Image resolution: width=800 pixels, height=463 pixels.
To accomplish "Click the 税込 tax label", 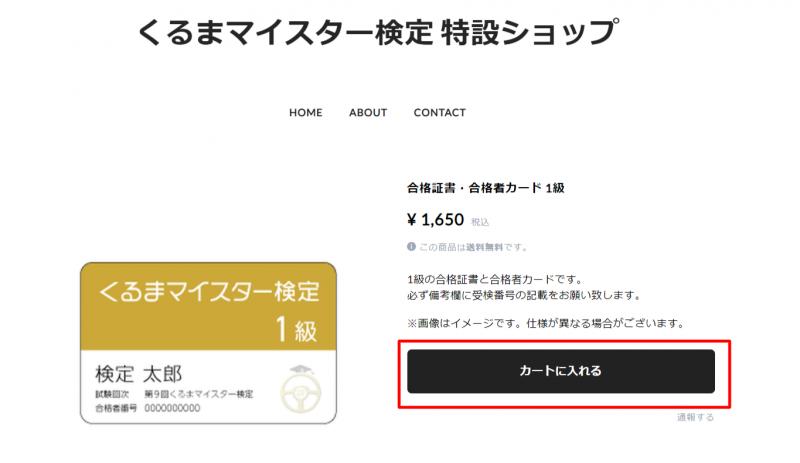I will point(480,222).
